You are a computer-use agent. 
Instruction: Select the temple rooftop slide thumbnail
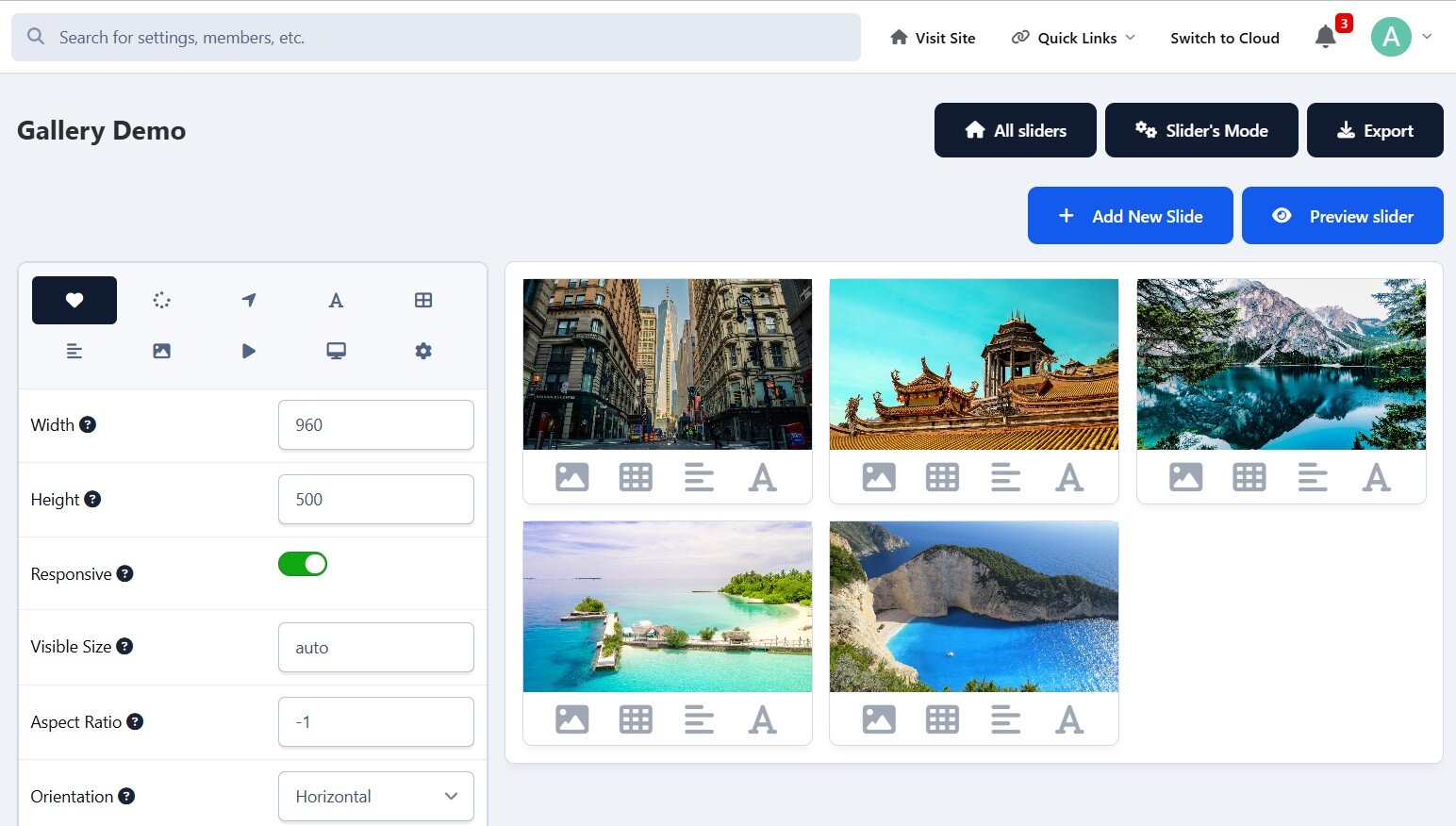pos(974,364)
